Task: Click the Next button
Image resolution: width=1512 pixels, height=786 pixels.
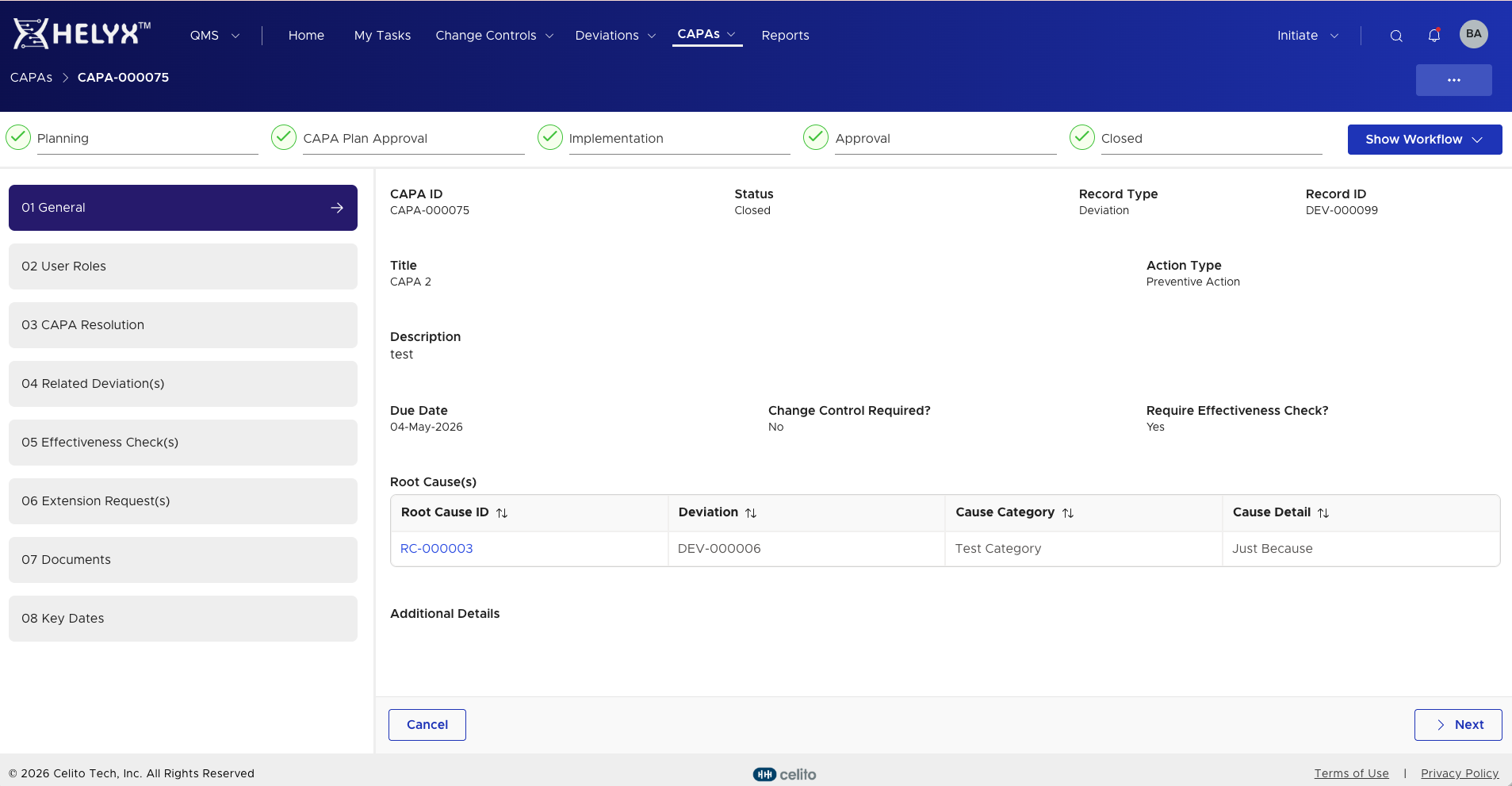Action: [1458, 725]
